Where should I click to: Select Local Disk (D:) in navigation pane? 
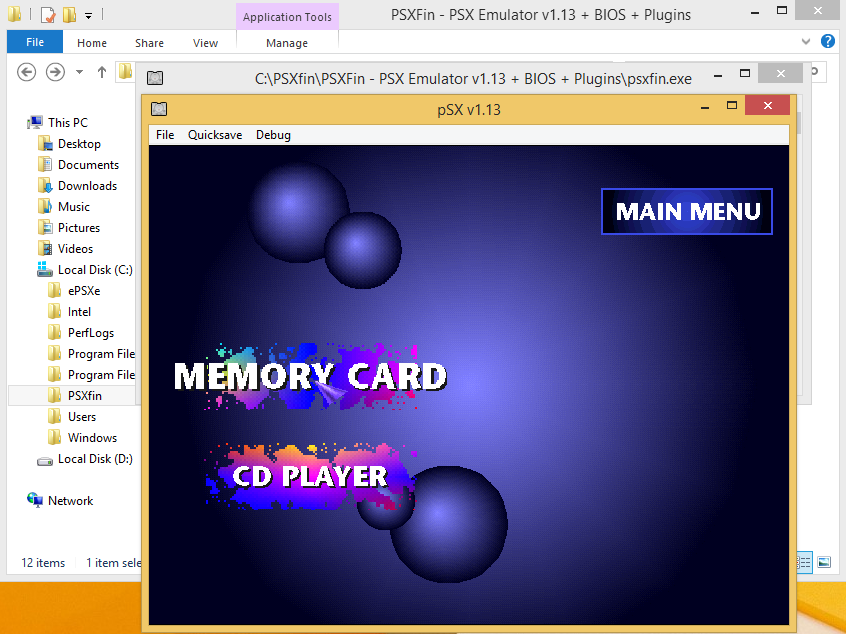pos(95,459)
